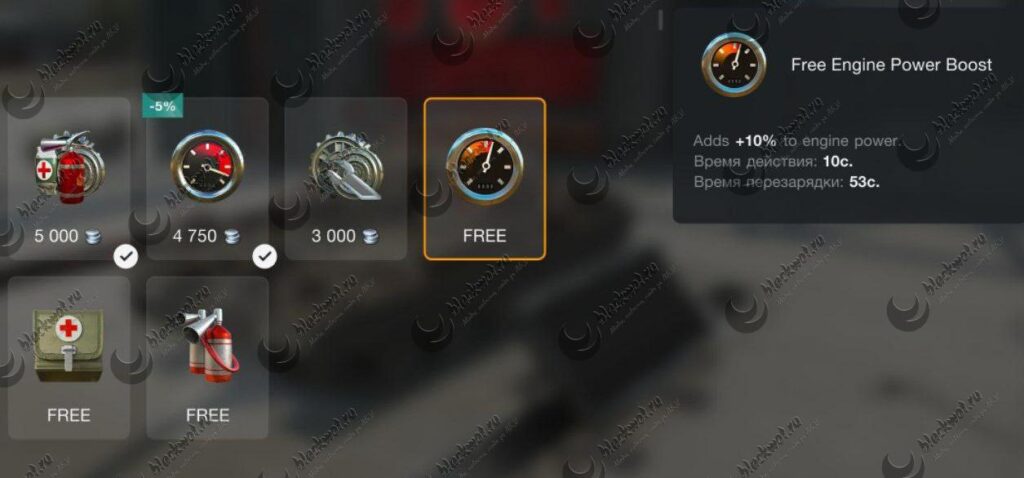Click the consumables list scrollbar
This screenshot has width=1024, height=478.
pos(660,20)
